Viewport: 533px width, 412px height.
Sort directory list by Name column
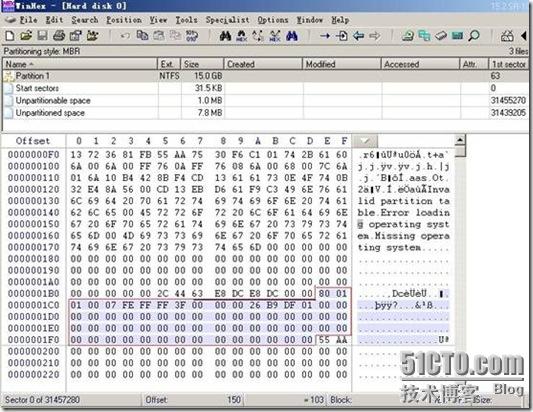click(80, 64)
